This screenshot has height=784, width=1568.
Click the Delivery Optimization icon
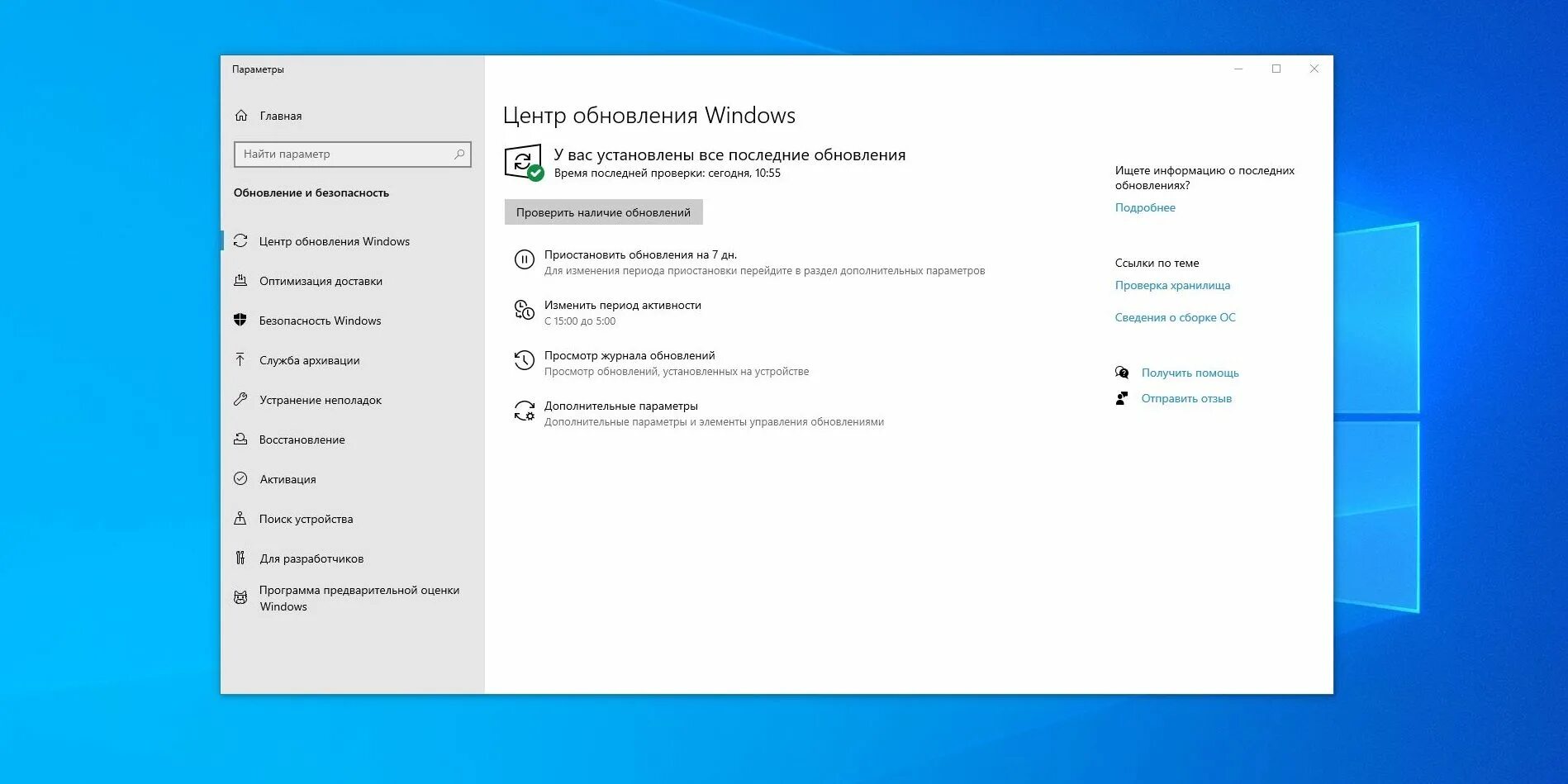pyautogui.click(x=240, y=281)
